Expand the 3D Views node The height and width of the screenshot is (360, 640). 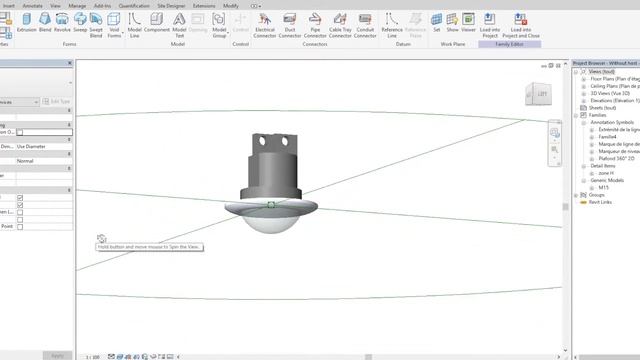pyautogui.click(x=584, y=93)
